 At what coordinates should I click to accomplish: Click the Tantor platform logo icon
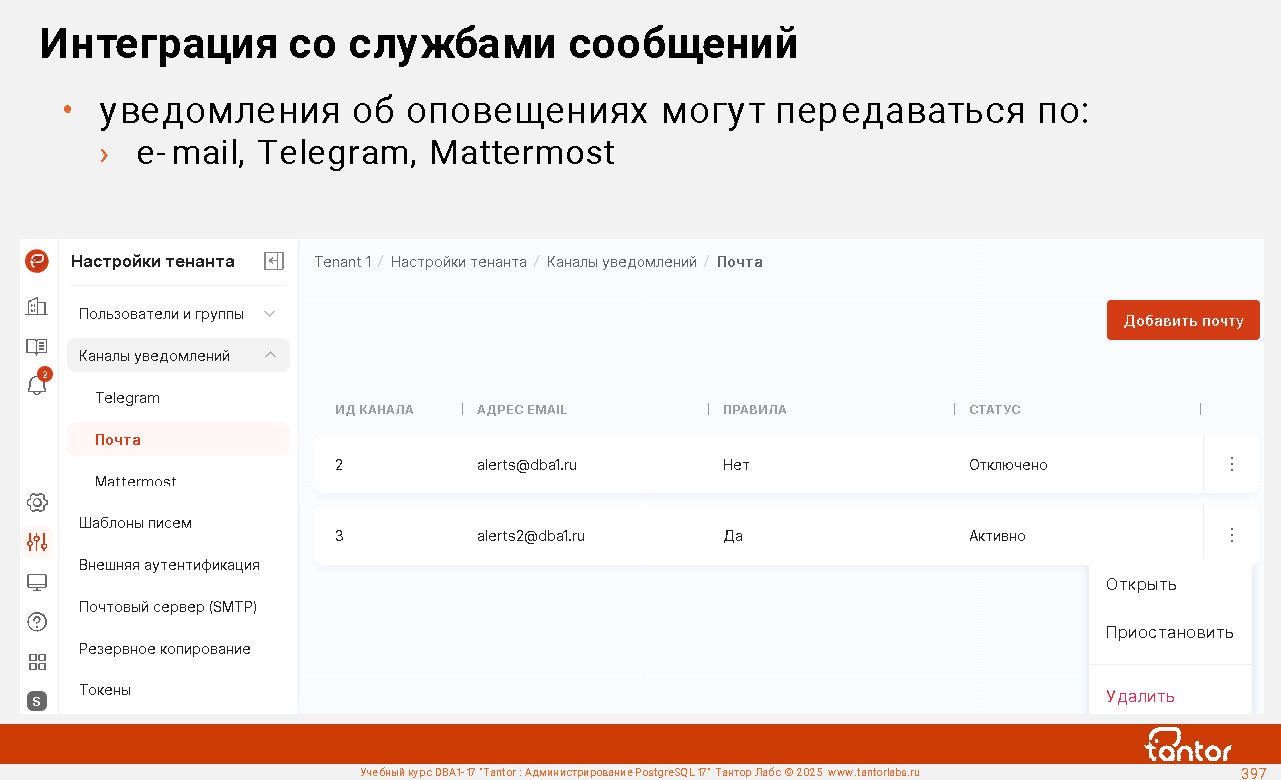(37, 261)
